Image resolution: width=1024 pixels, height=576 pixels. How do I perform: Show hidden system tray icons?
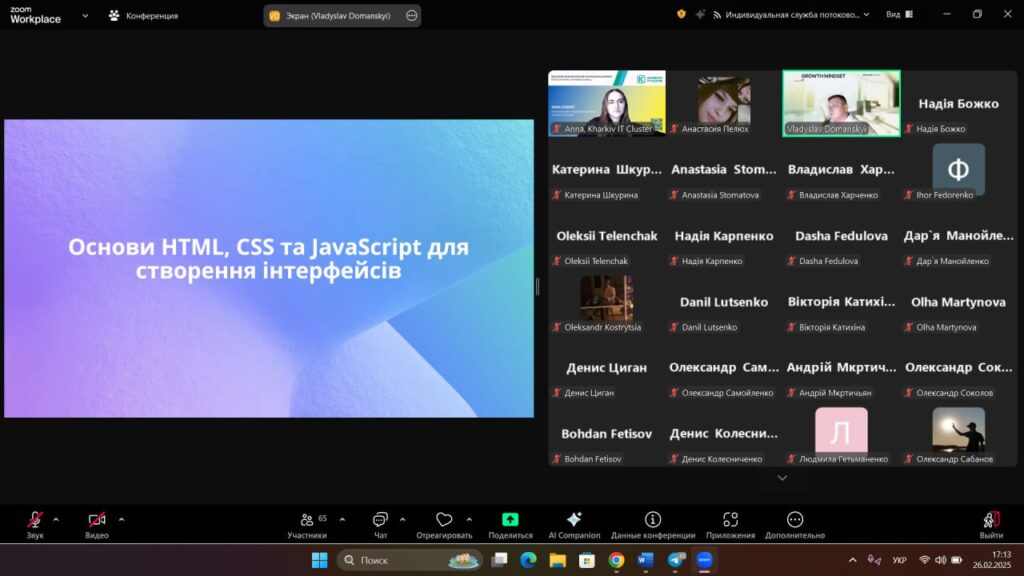pos(852,560)
